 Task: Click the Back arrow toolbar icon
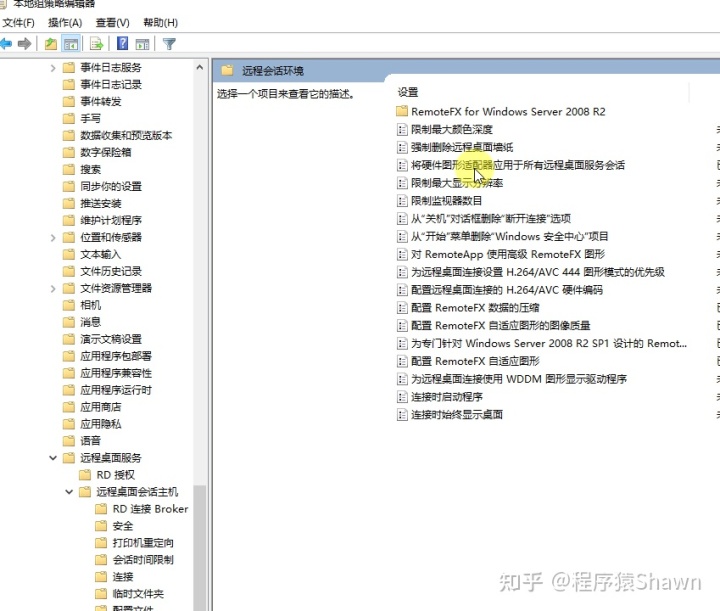pos(6,44)
